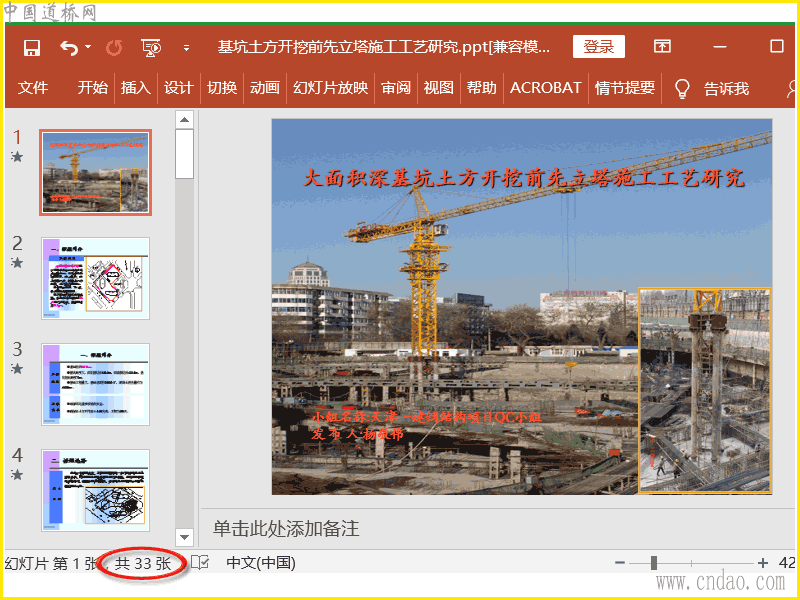Open the Undo history dropdown arrow
800x600 pixels.
88,47
